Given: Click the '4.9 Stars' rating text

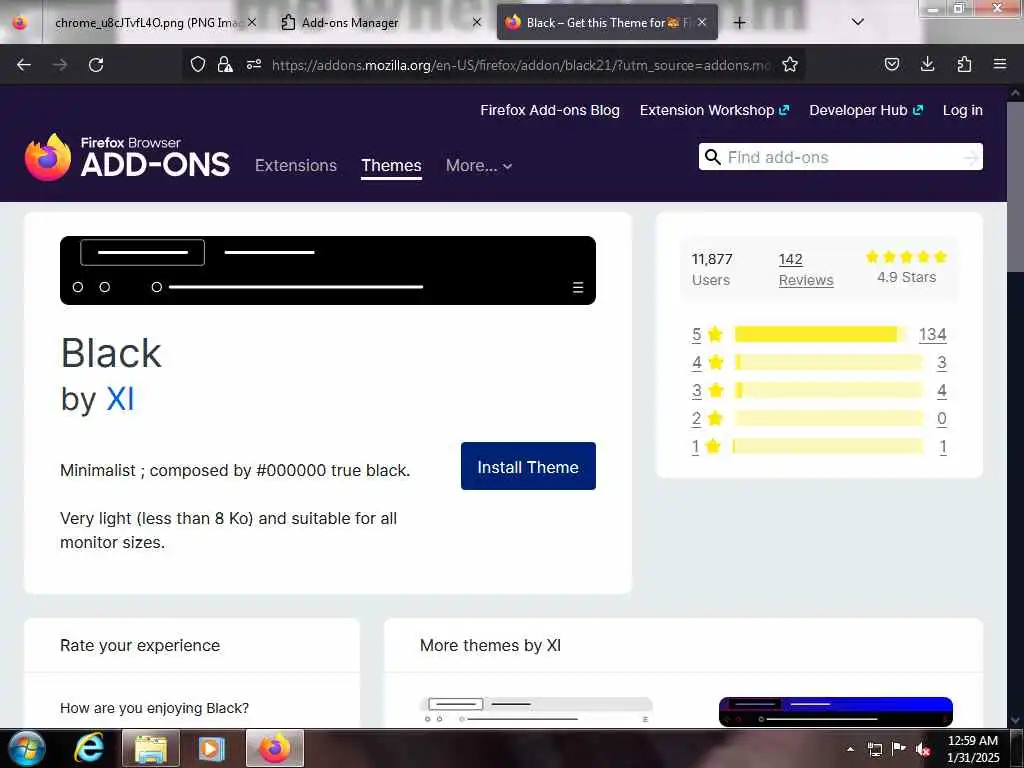Looking at the screenshot, I should point(906,278).
